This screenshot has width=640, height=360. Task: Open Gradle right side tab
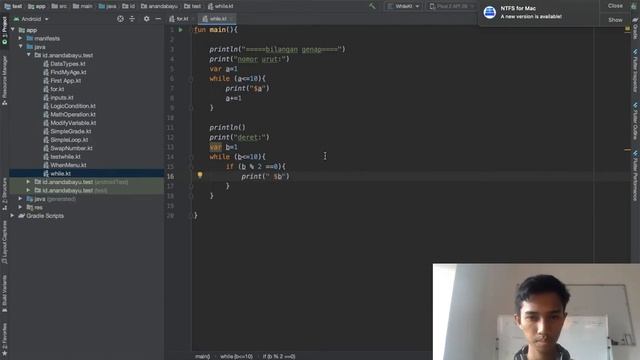click(x=636, y=29)
